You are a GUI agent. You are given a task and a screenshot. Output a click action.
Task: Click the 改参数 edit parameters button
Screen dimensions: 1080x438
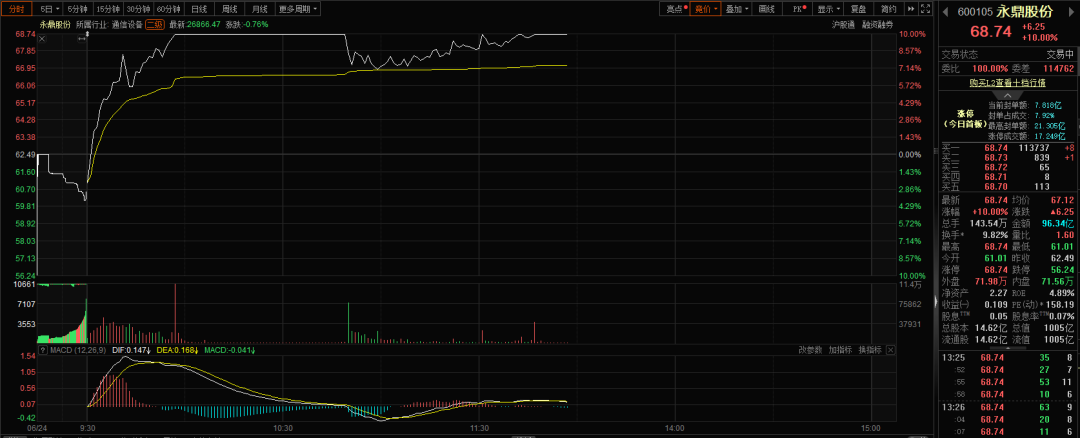point(811,350)
